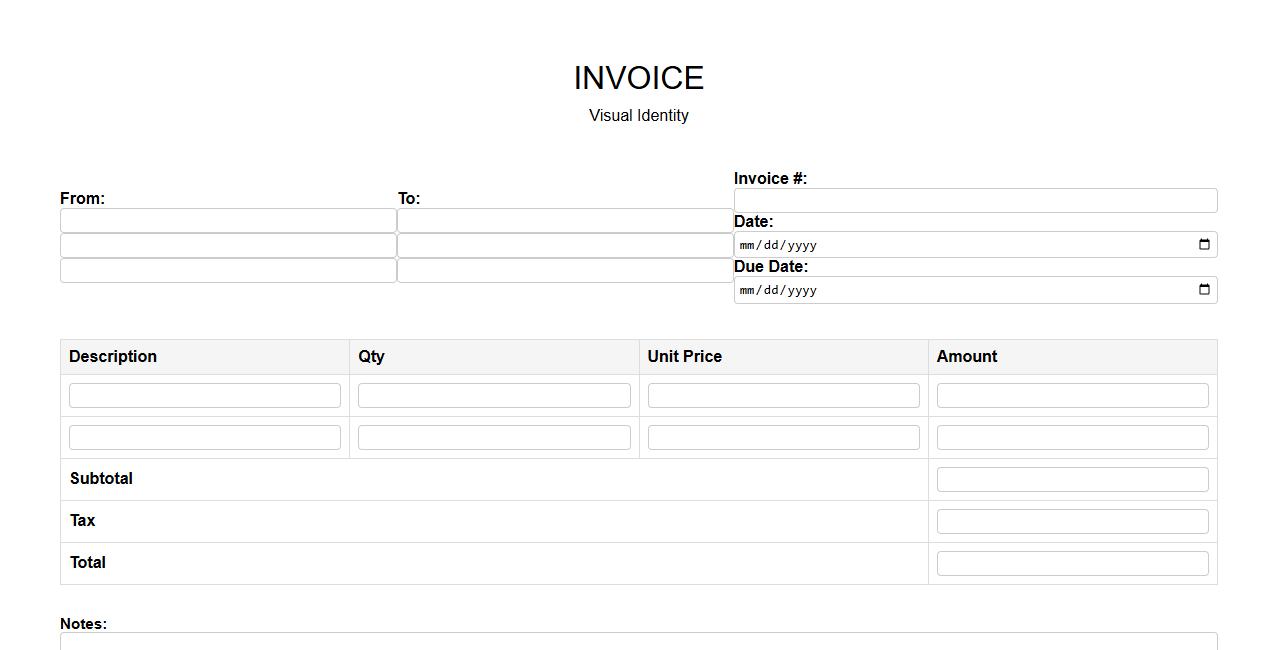
Task: Click the Tax amount field
Action: click(x=1072, y=522)
